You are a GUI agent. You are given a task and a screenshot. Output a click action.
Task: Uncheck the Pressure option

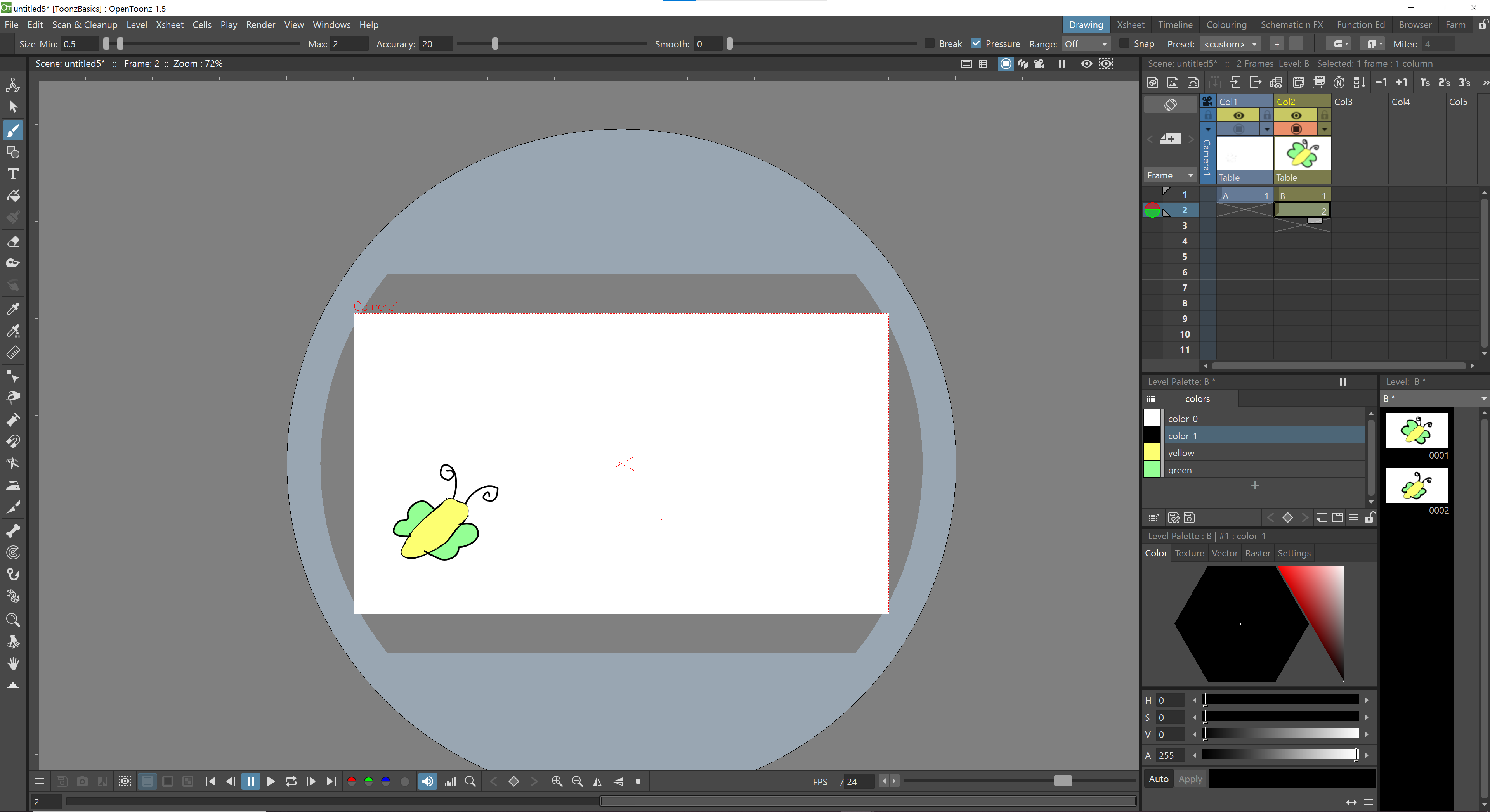(977, 44)
